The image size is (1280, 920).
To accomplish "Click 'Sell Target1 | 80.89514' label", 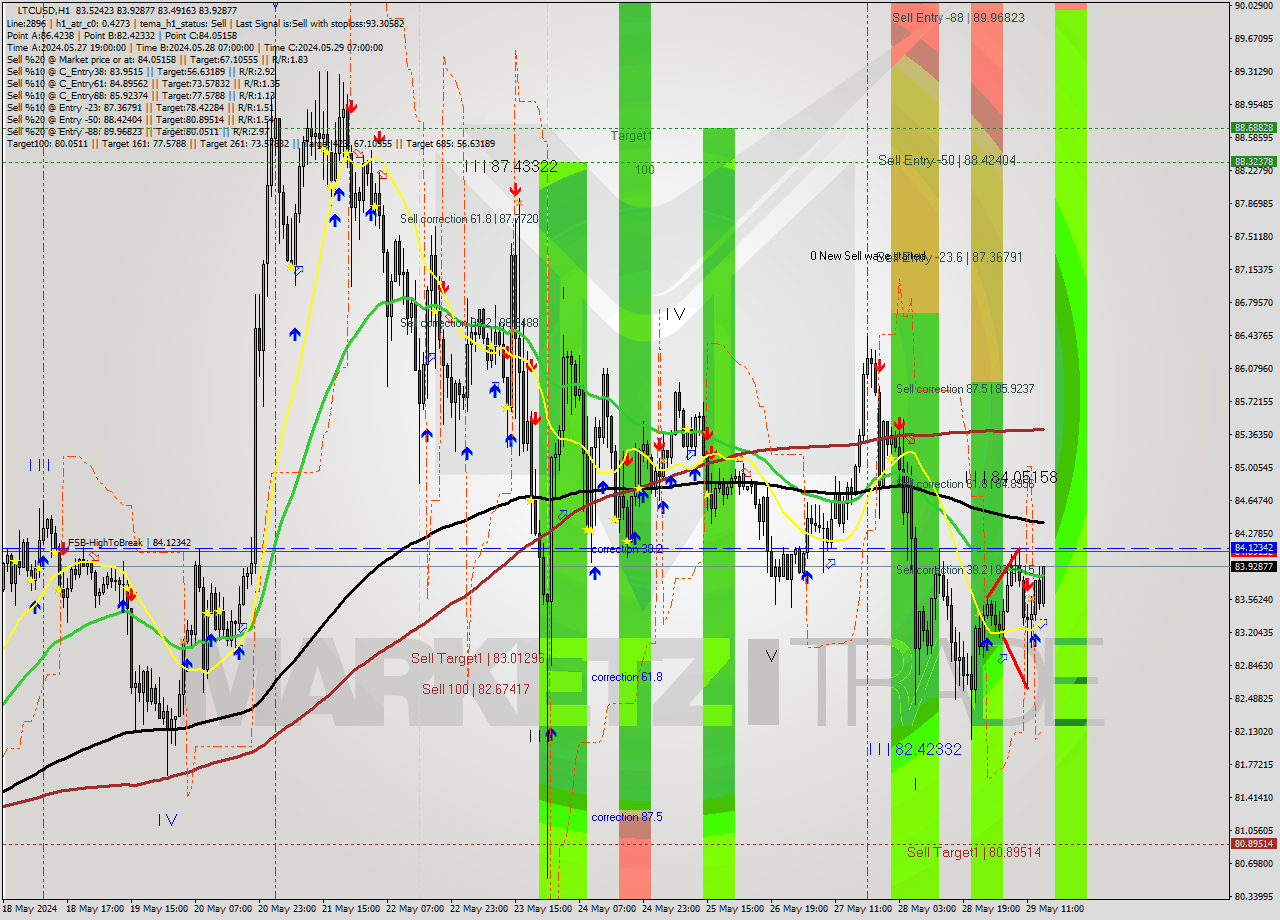I will coord(974,853).
